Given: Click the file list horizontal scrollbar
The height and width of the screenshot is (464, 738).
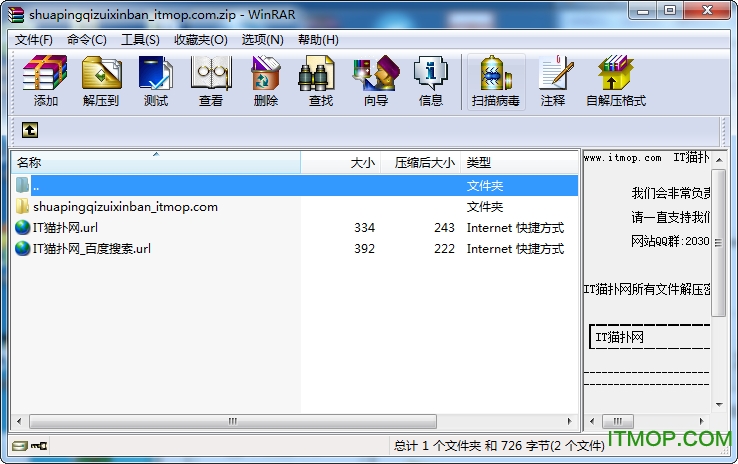Looking at the screenshot, I should [x=230, y=421].
